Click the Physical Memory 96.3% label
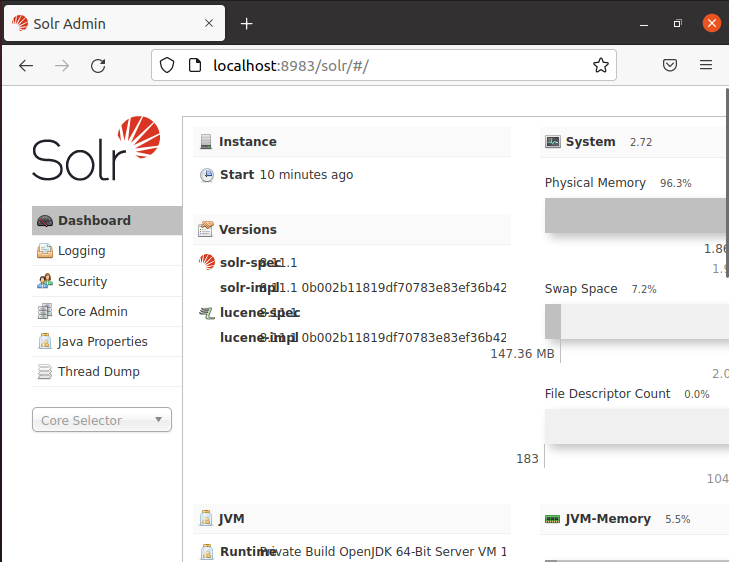This screenshot has height=562, width=729. 618,183
